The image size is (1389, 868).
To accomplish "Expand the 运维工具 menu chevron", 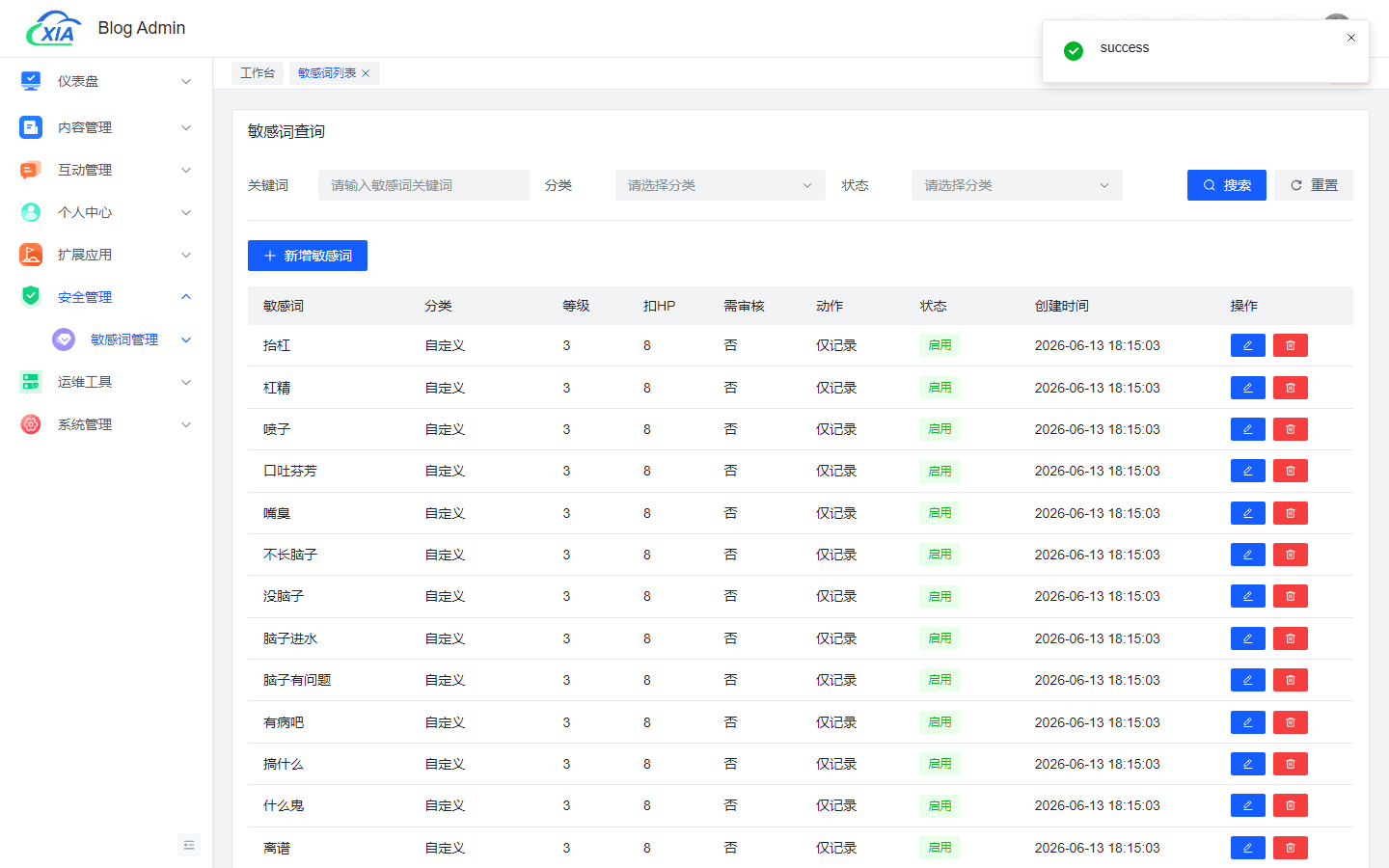I will coord(186,382).
